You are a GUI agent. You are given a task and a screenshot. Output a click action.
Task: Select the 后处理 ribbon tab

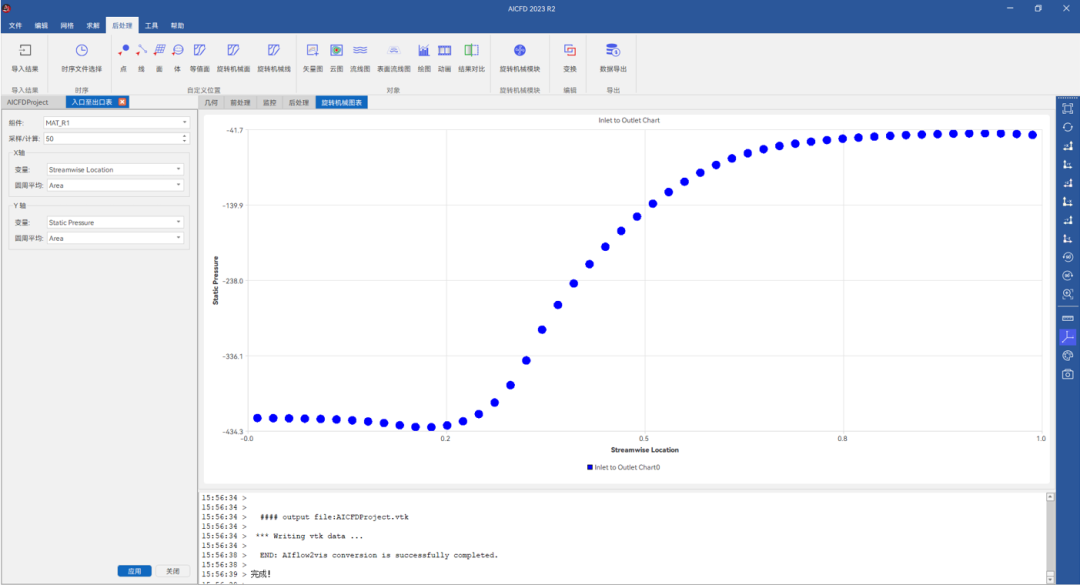[122, 25]
